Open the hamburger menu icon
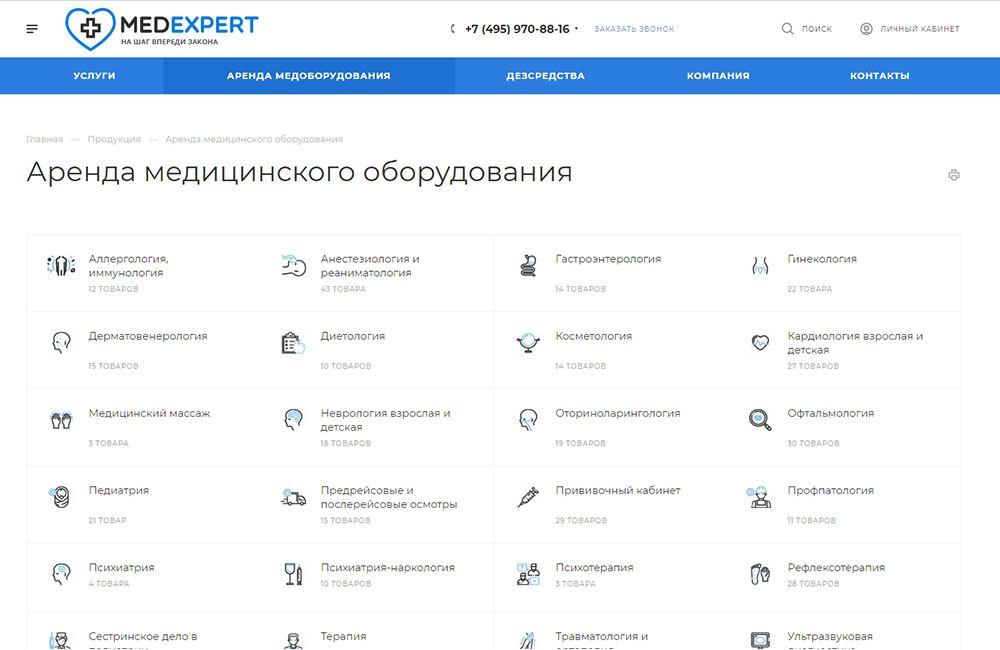The height and width of the screenshot is (650, 1000). coord(33,29)
